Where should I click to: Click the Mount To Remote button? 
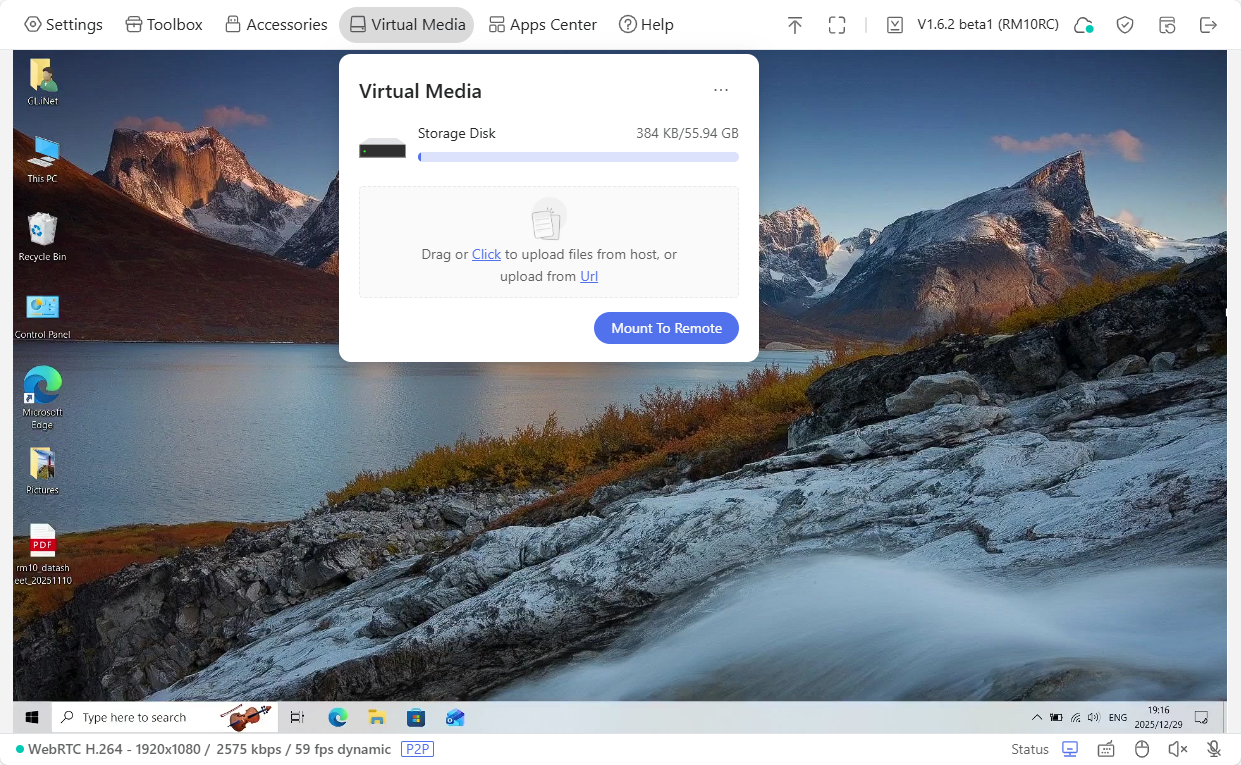[x=666, y=327]
